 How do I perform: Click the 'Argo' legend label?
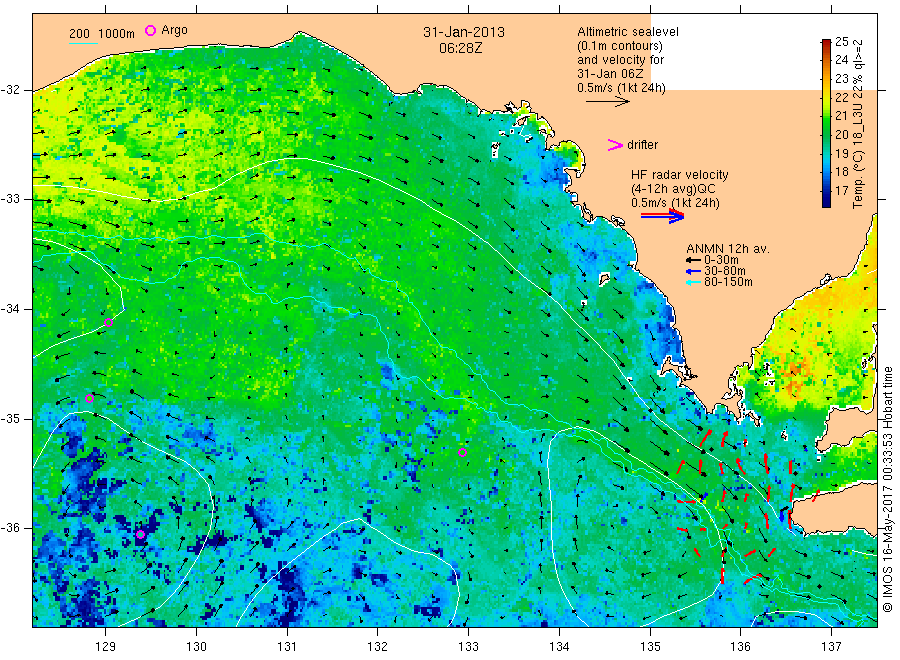[x=174, y=30]
